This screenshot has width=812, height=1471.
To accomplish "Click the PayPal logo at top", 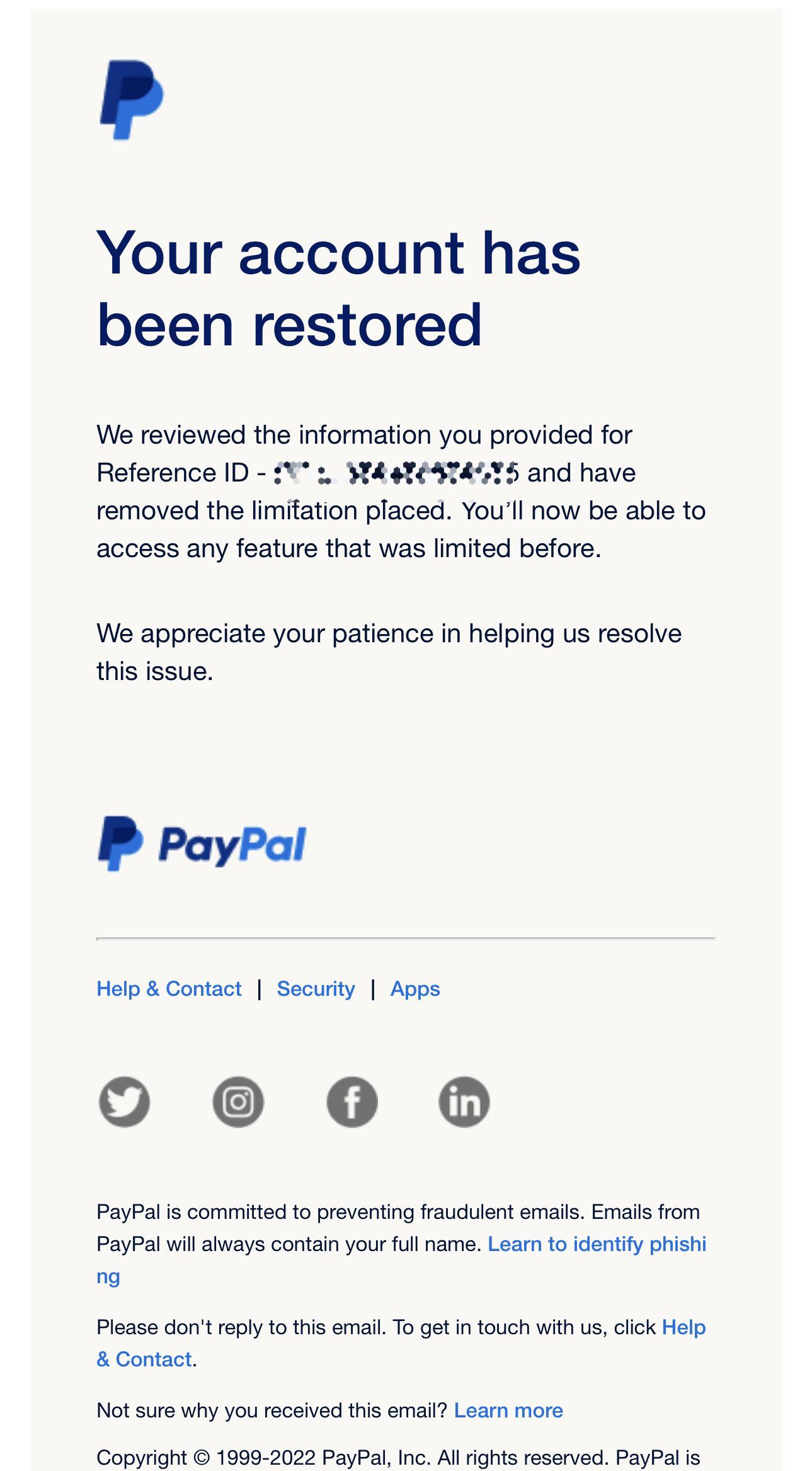I will click(132, 100).
